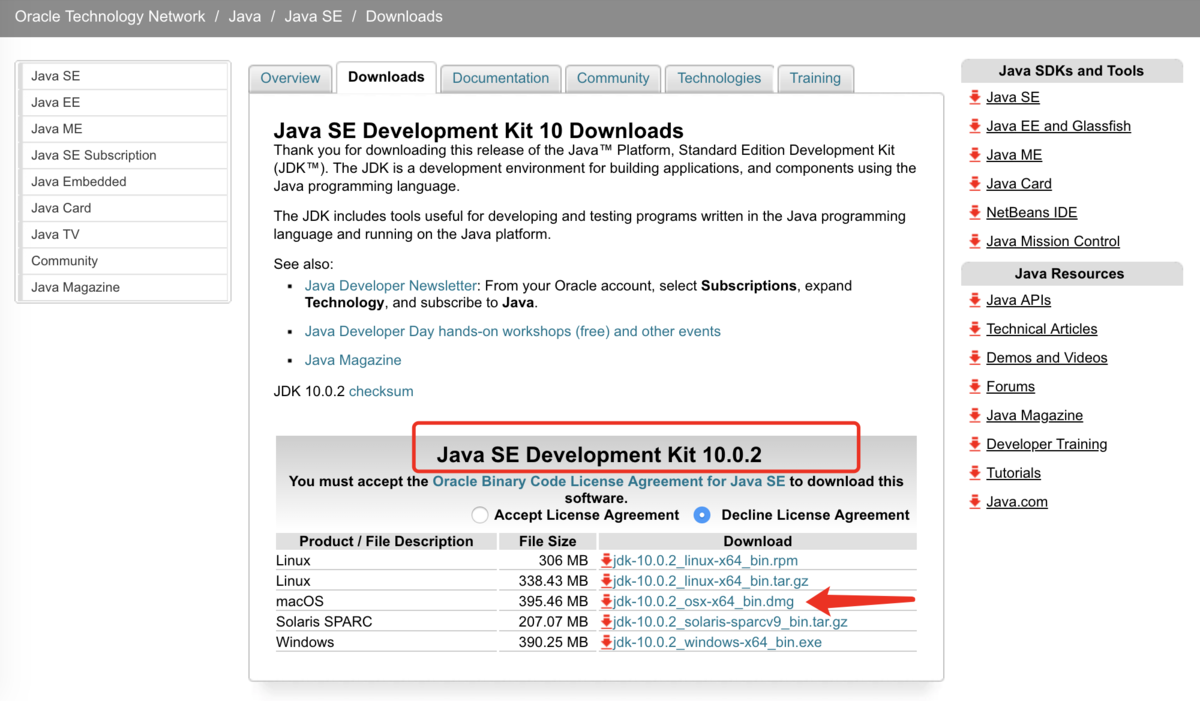Click the 395.46 MB file size cell
This screenshot has height=701, width=1200.
click(547, 601)
